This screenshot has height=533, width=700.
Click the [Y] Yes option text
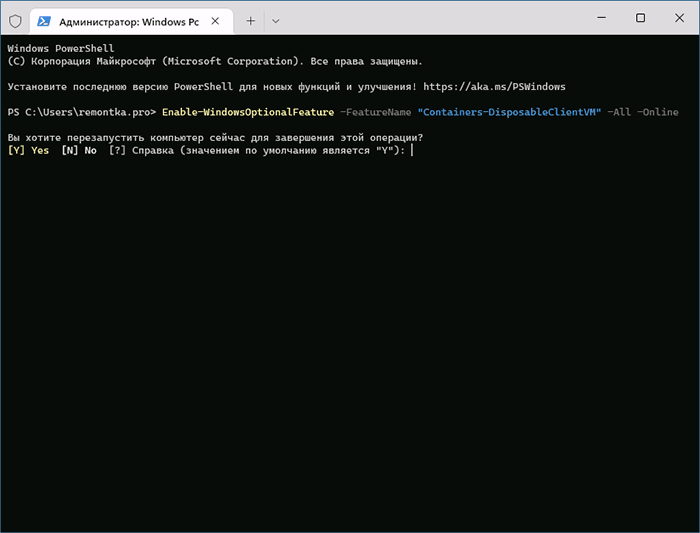click(28, 150)
